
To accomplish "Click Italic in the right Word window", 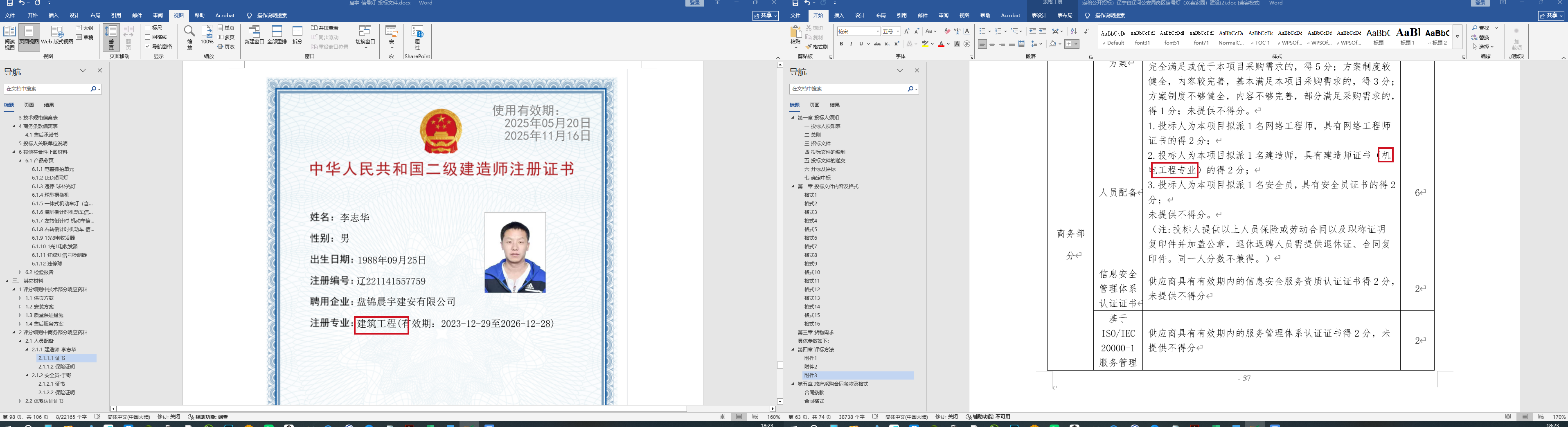I will coord(851,44).
